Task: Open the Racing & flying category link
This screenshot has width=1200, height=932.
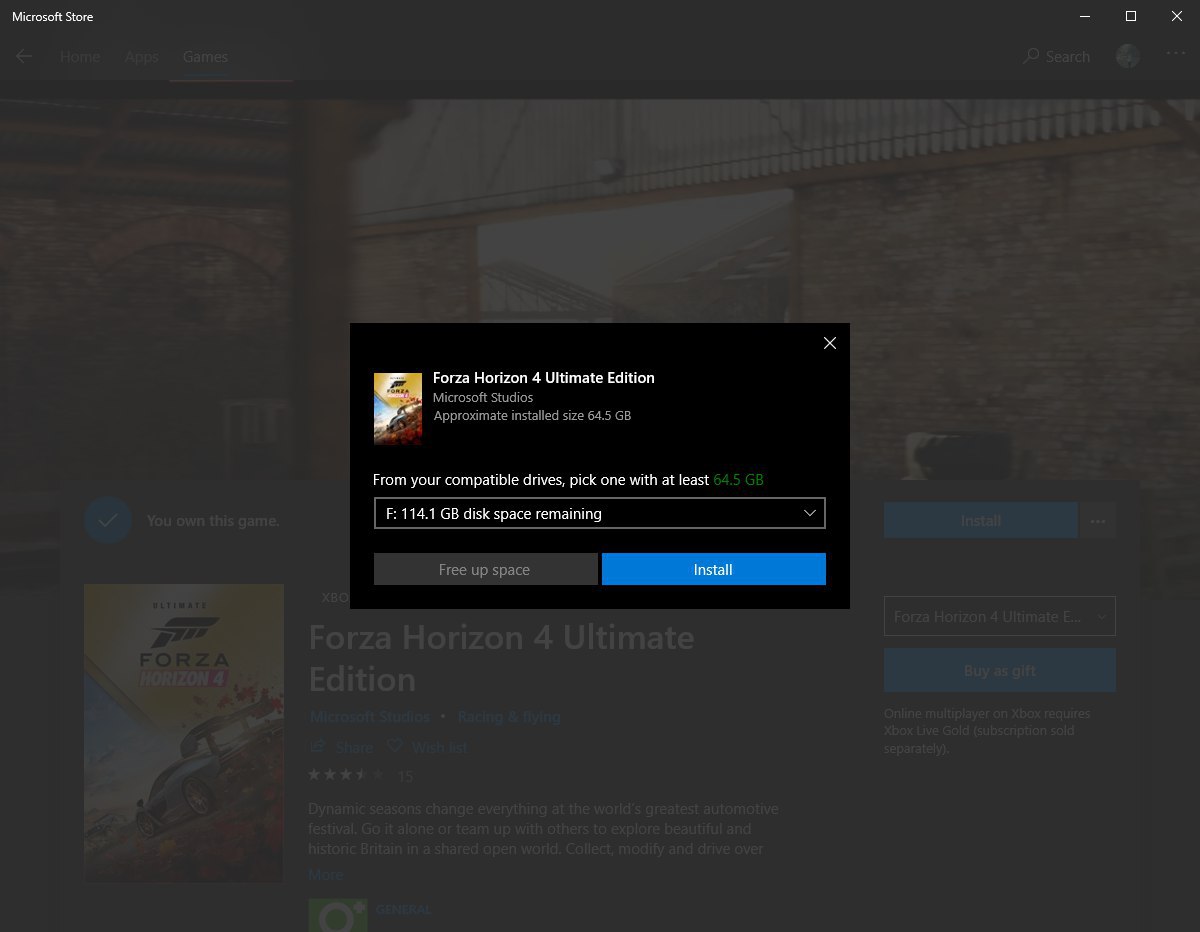Action: click(x=509, y=717)
